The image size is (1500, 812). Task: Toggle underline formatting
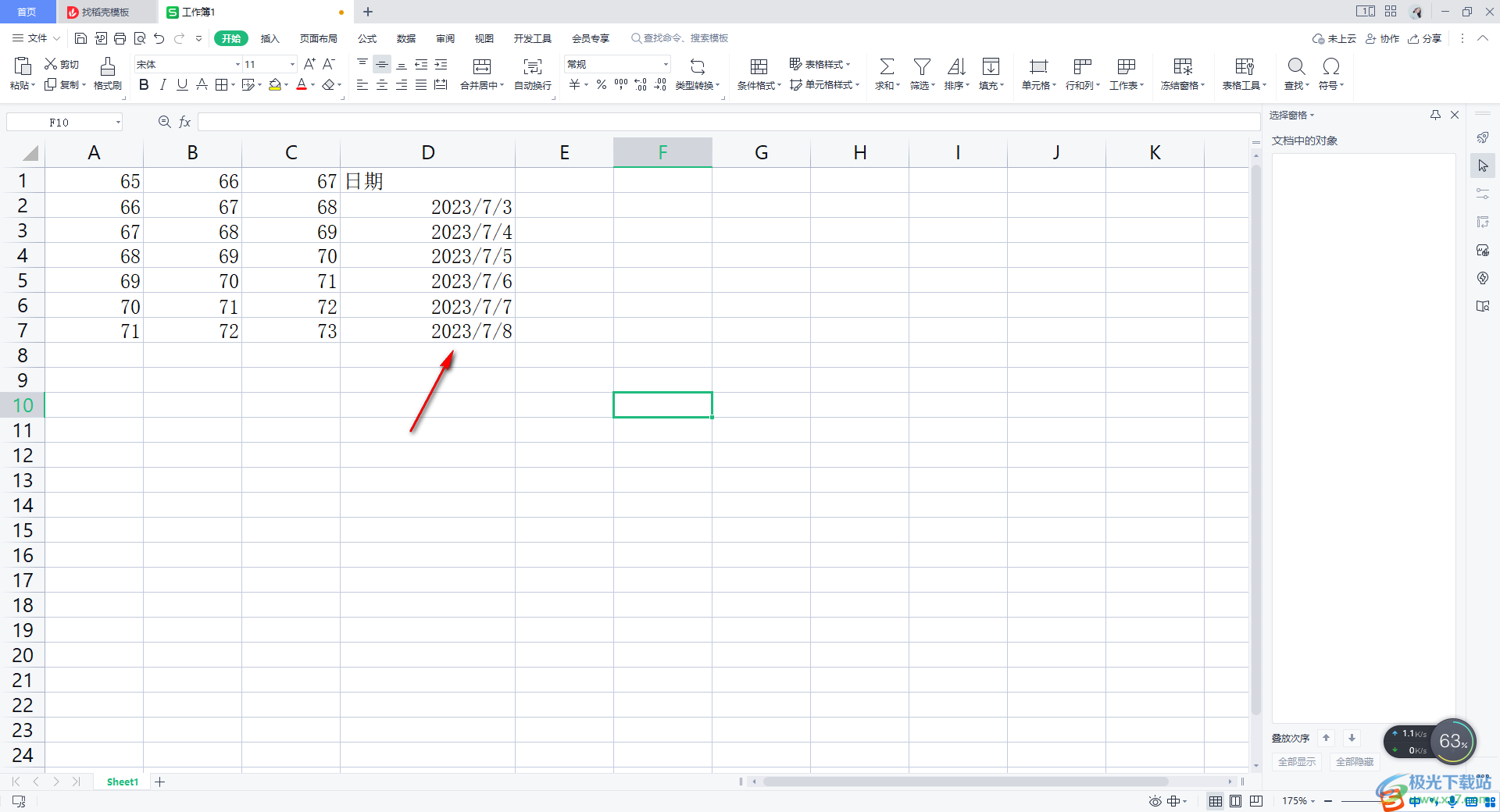[x=182, y=84]
